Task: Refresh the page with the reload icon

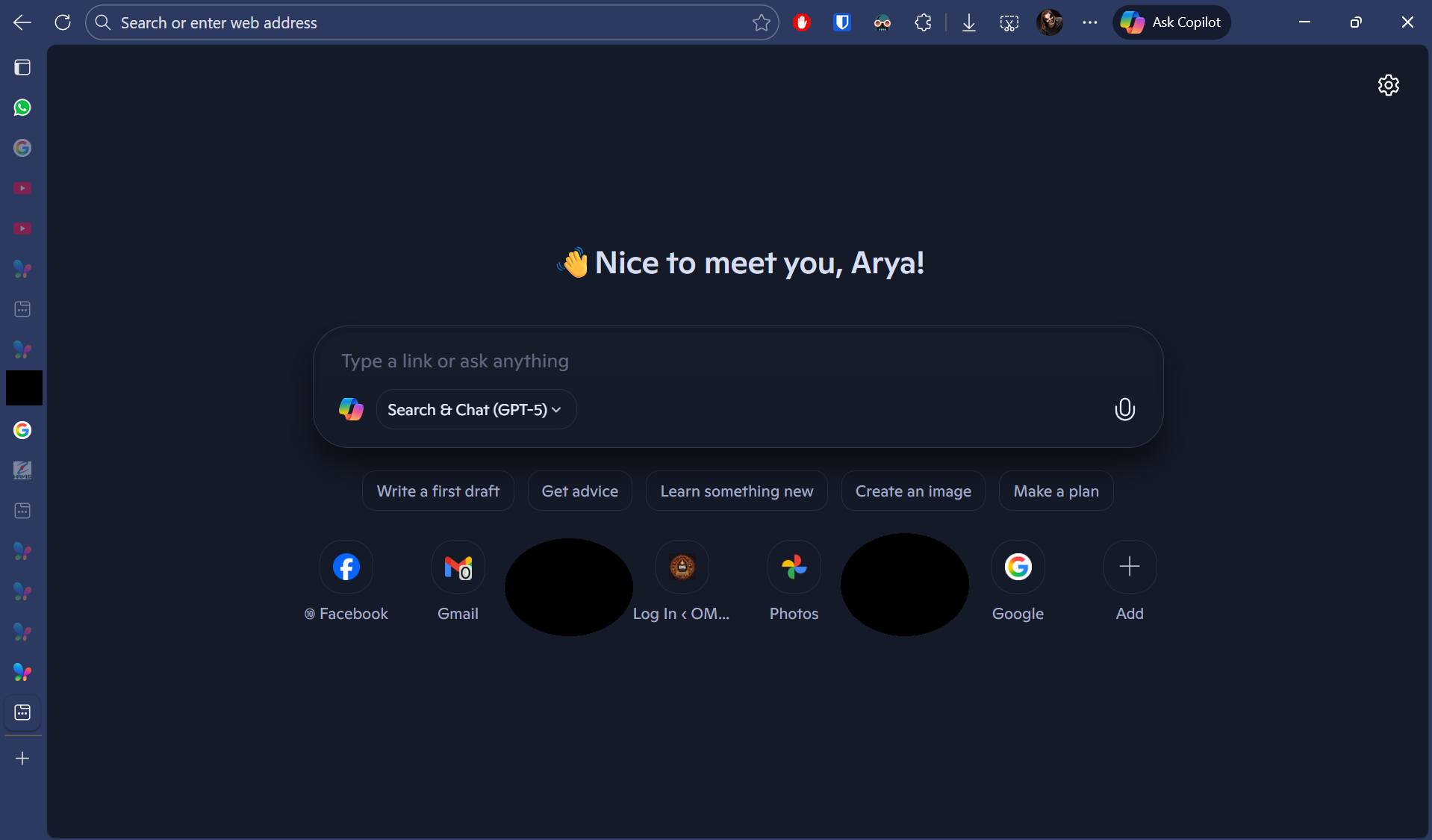Action: coord(63,22)
